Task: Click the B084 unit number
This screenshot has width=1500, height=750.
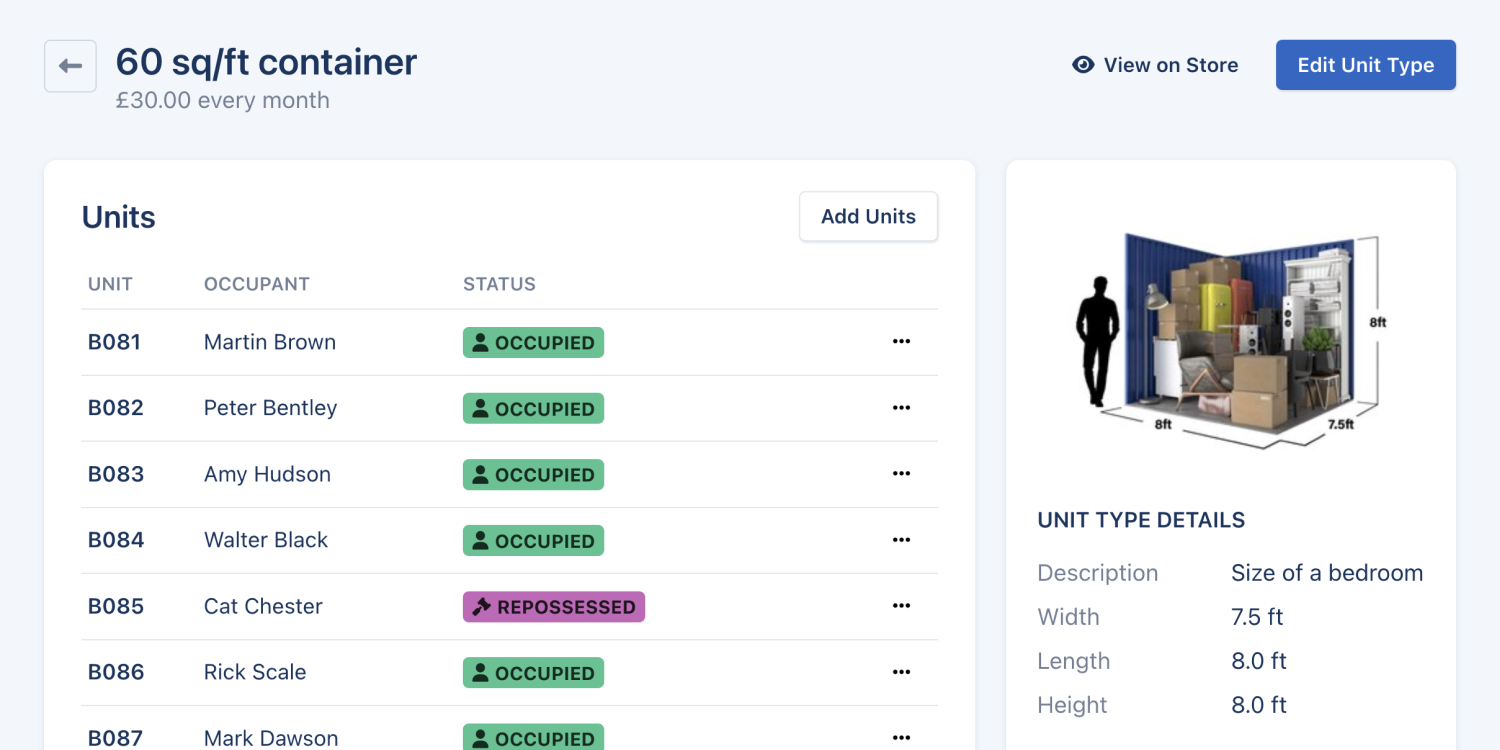Action: (x=116, y=540)
